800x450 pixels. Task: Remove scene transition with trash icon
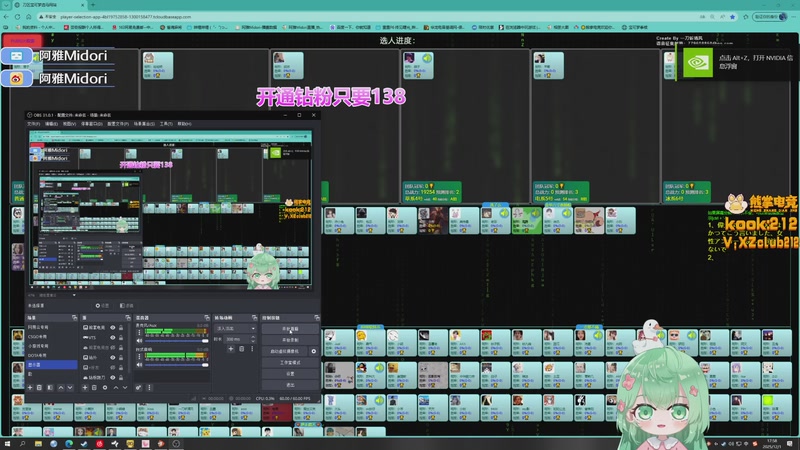pos(241,349)
